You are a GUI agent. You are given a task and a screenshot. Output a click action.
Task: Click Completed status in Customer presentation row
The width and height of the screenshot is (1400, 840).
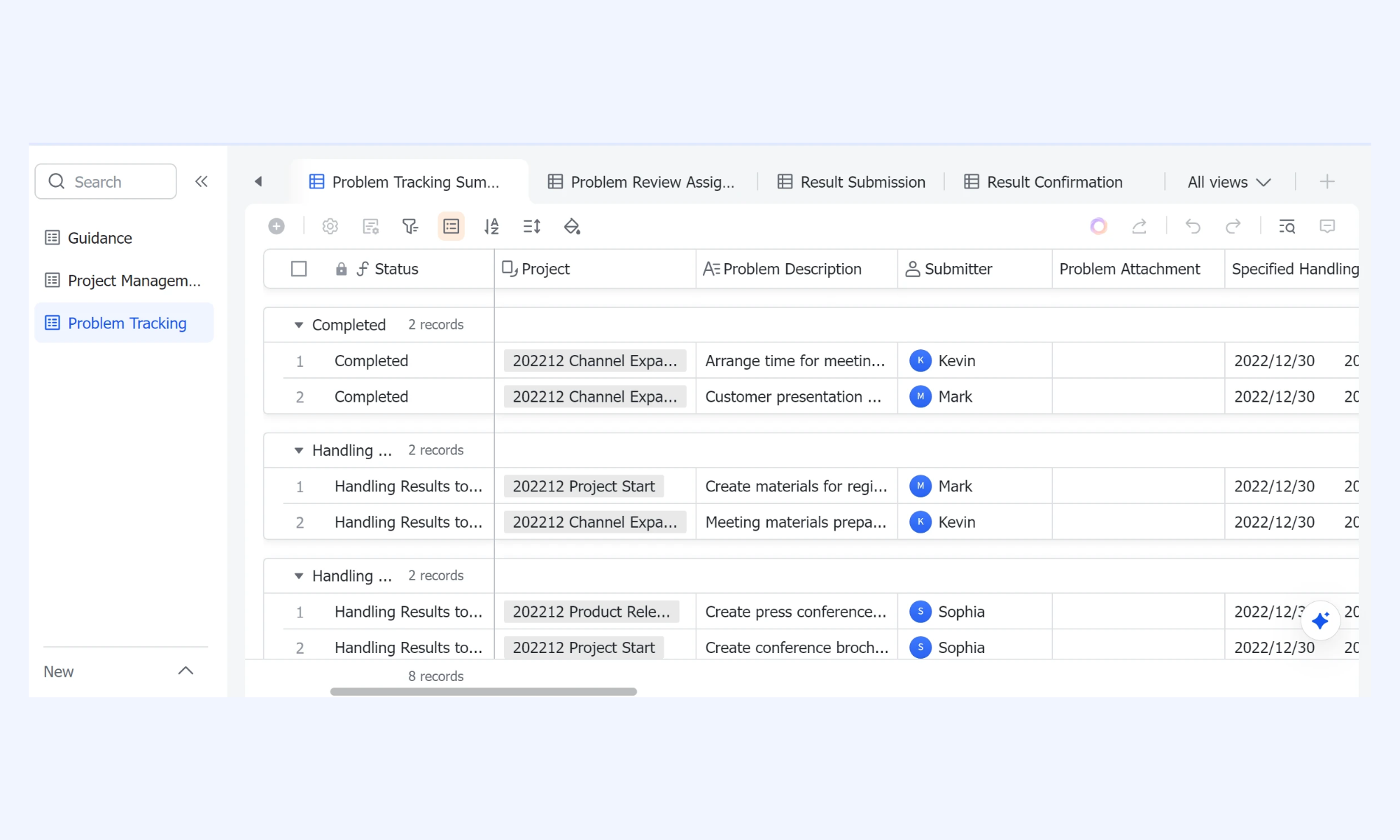click(371, 396)
